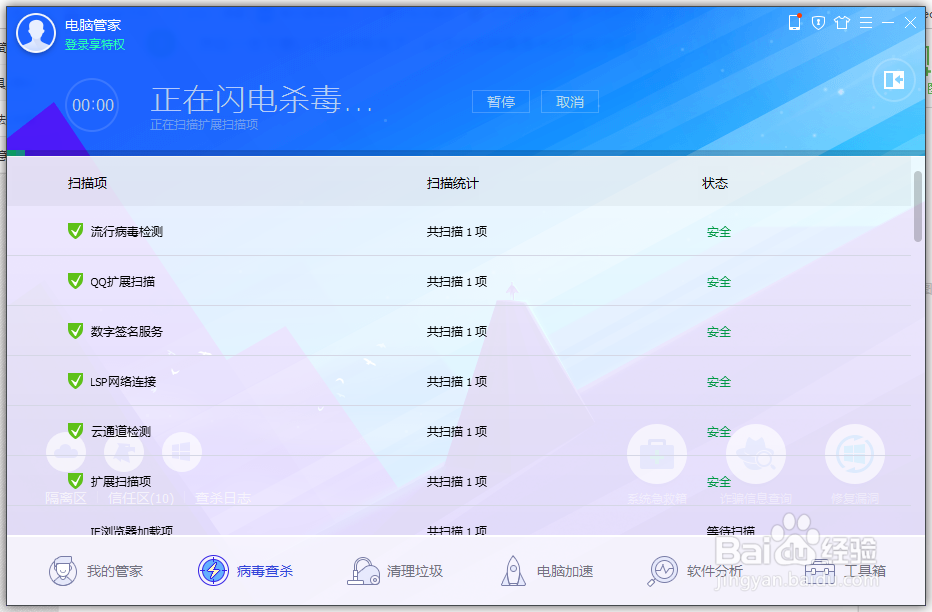
Task: Cancel the scan with 取消 button
Action: point(569,102)
